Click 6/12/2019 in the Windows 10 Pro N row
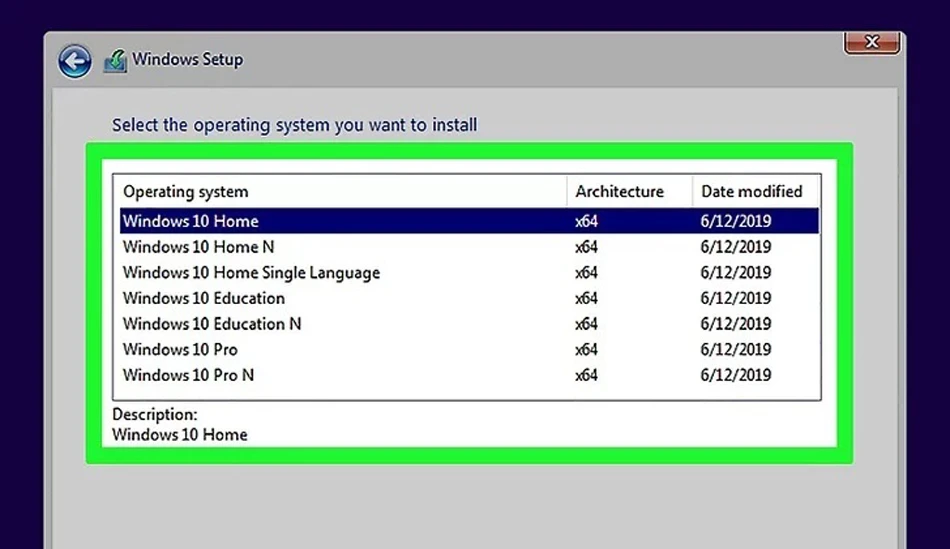Image resolution: width=950 pixels, height=549 pixels. click(x=736, y=375)
